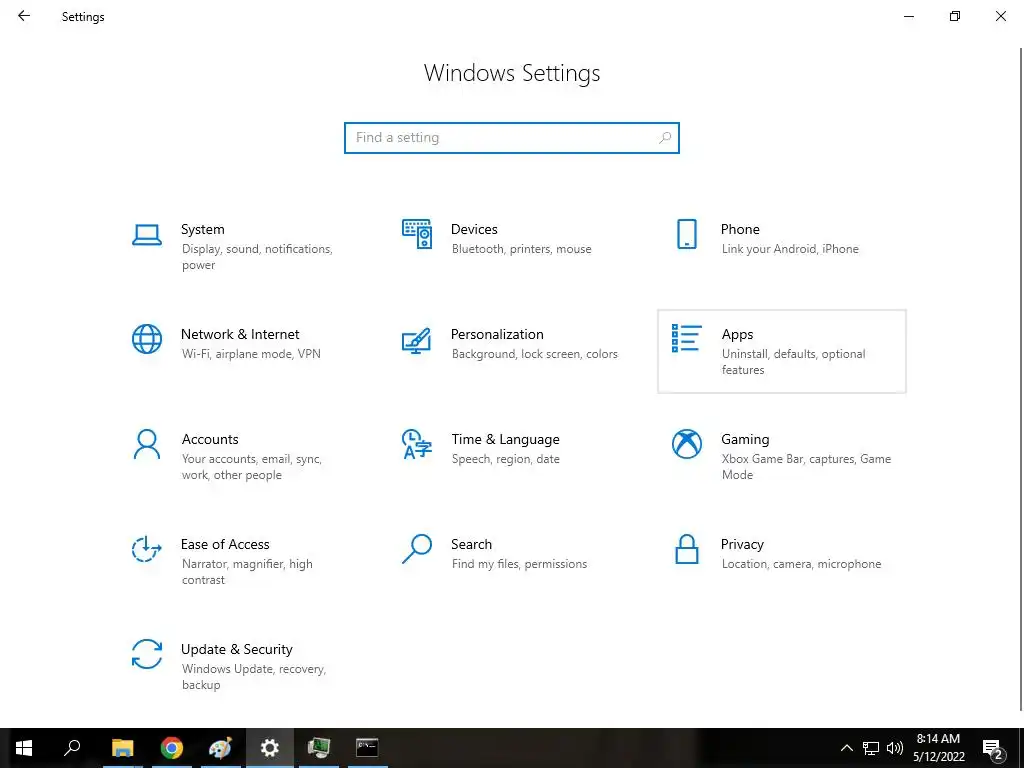The width and height of the screenshot is (1024, 768).
Task: Click the Find a setting search field
Action: point(511,138)
